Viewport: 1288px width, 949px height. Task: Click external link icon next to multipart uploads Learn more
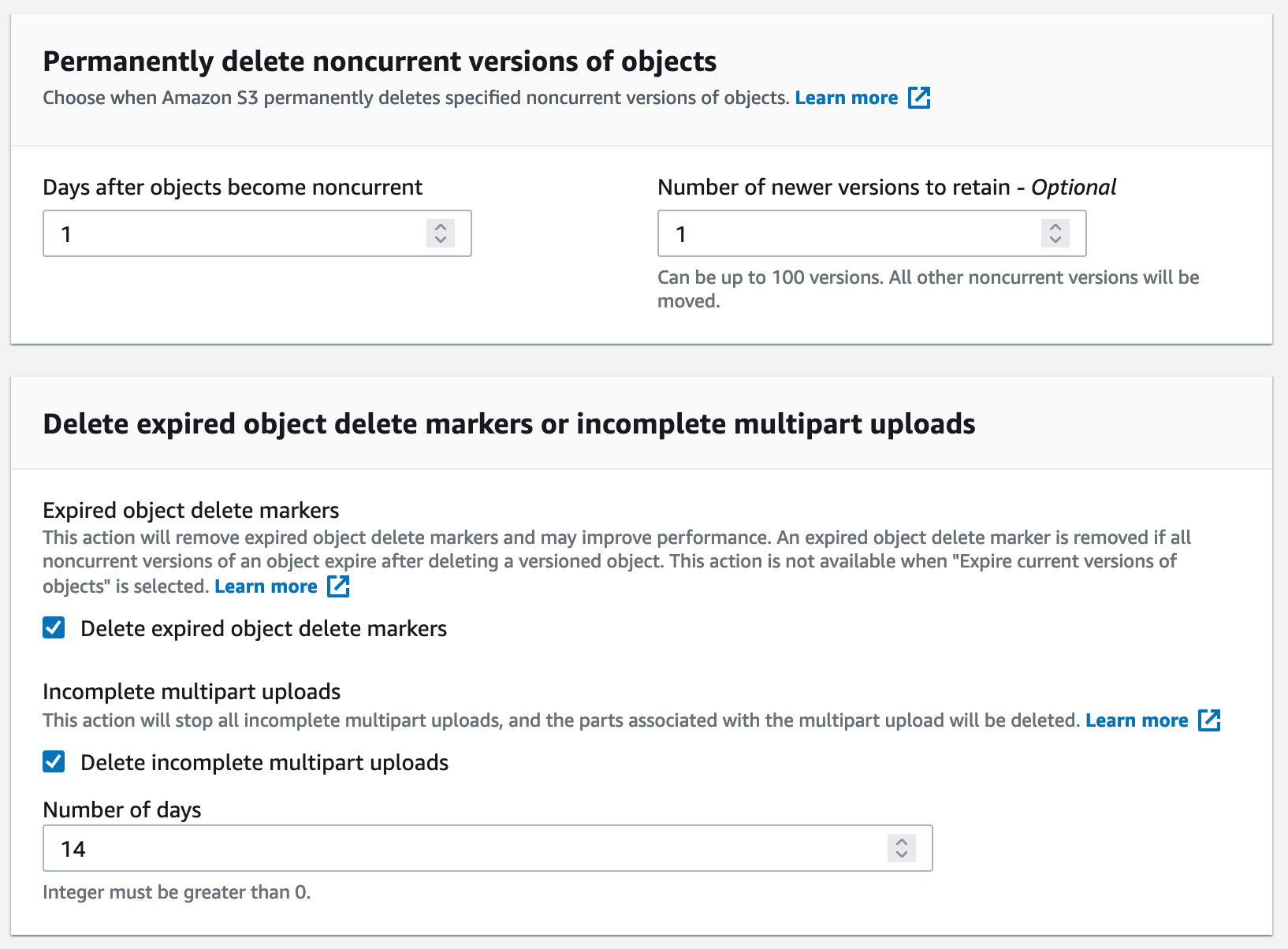click(1209, 720)
